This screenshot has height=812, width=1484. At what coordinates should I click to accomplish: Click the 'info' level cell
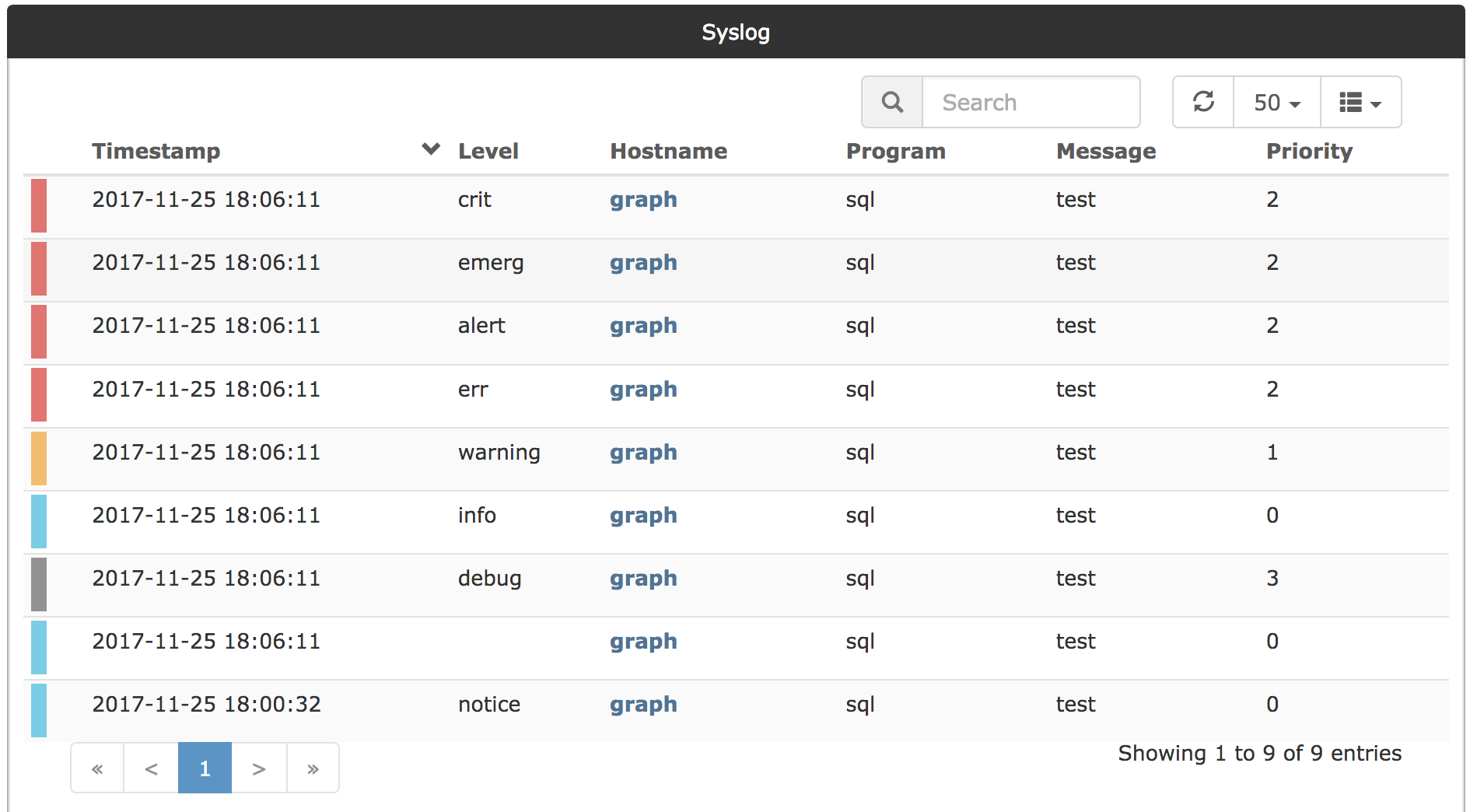click(477, 515)
